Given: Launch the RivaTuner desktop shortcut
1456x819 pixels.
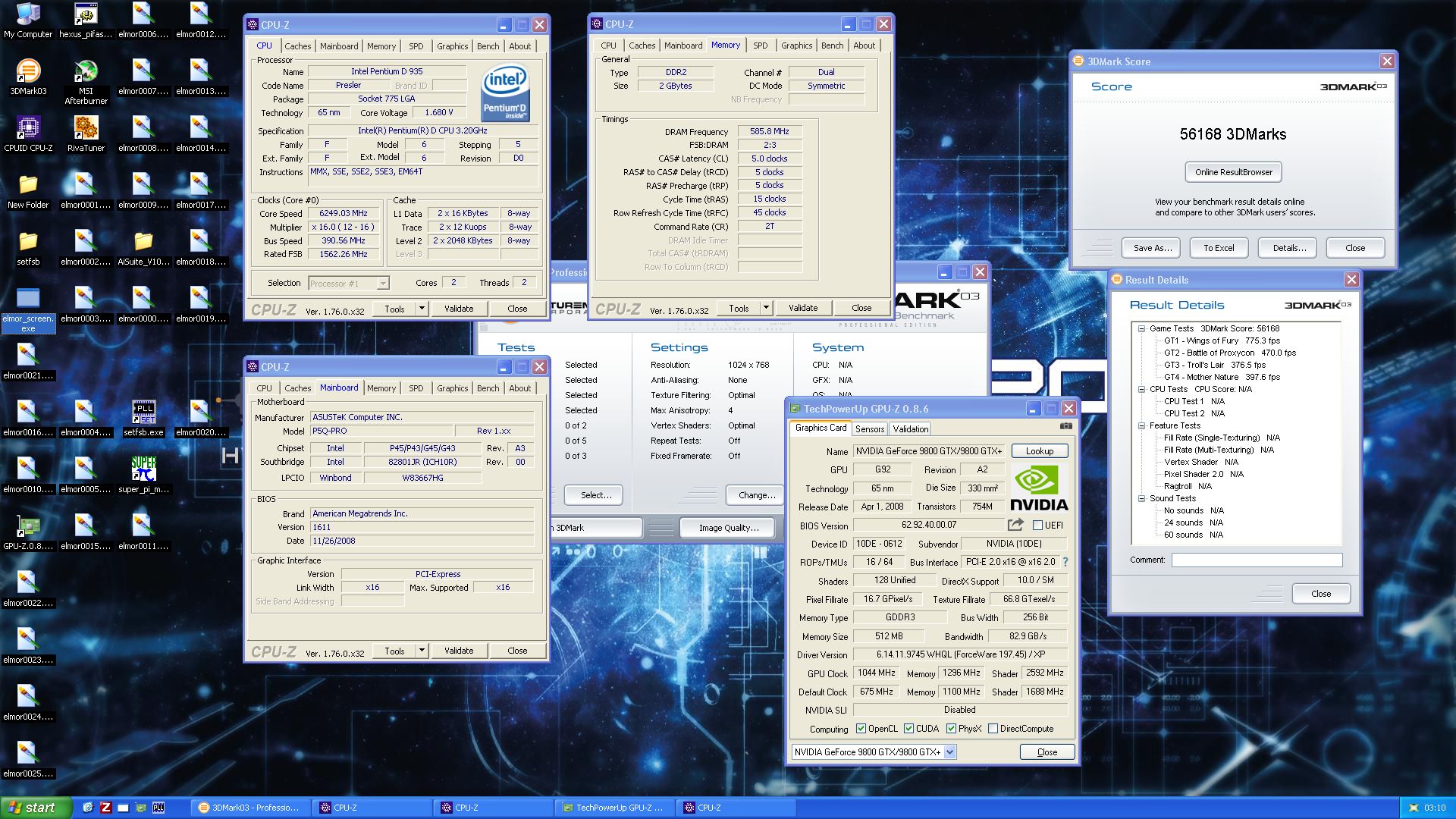Looking at the screenshot, I should coord(86,135).
